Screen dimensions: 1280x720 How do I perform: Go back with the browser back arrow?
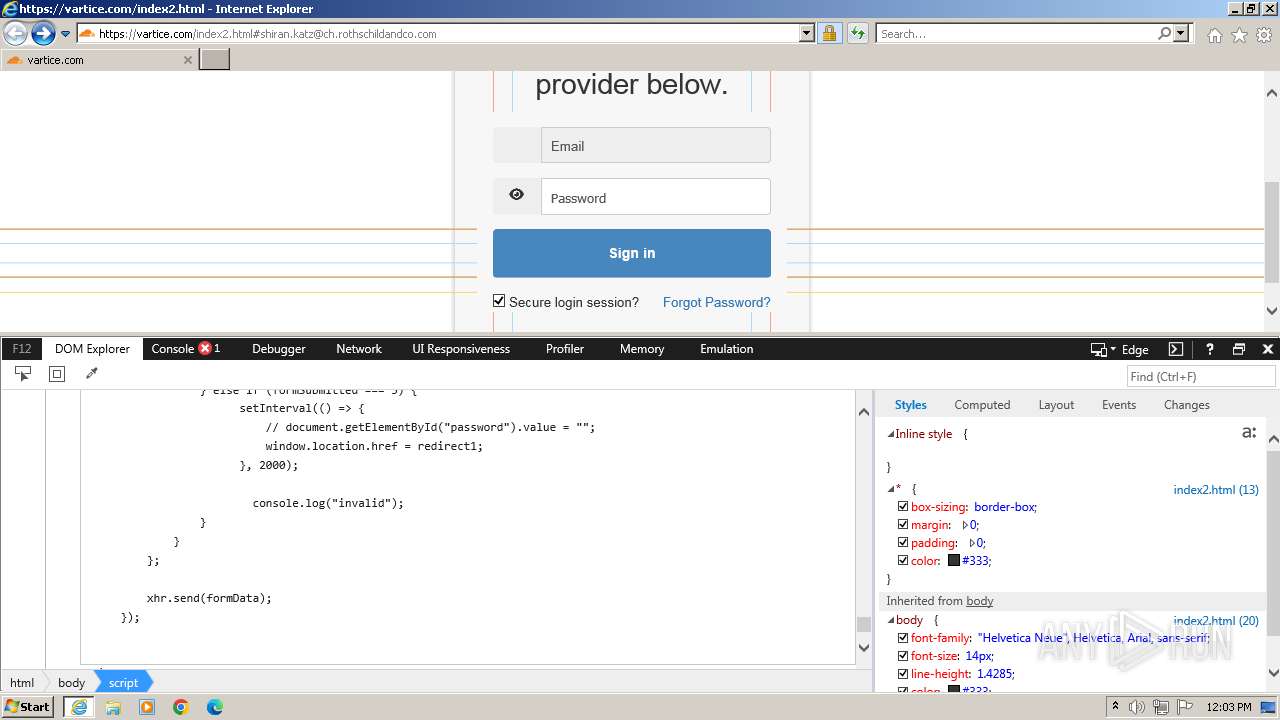tap(15, 33)
